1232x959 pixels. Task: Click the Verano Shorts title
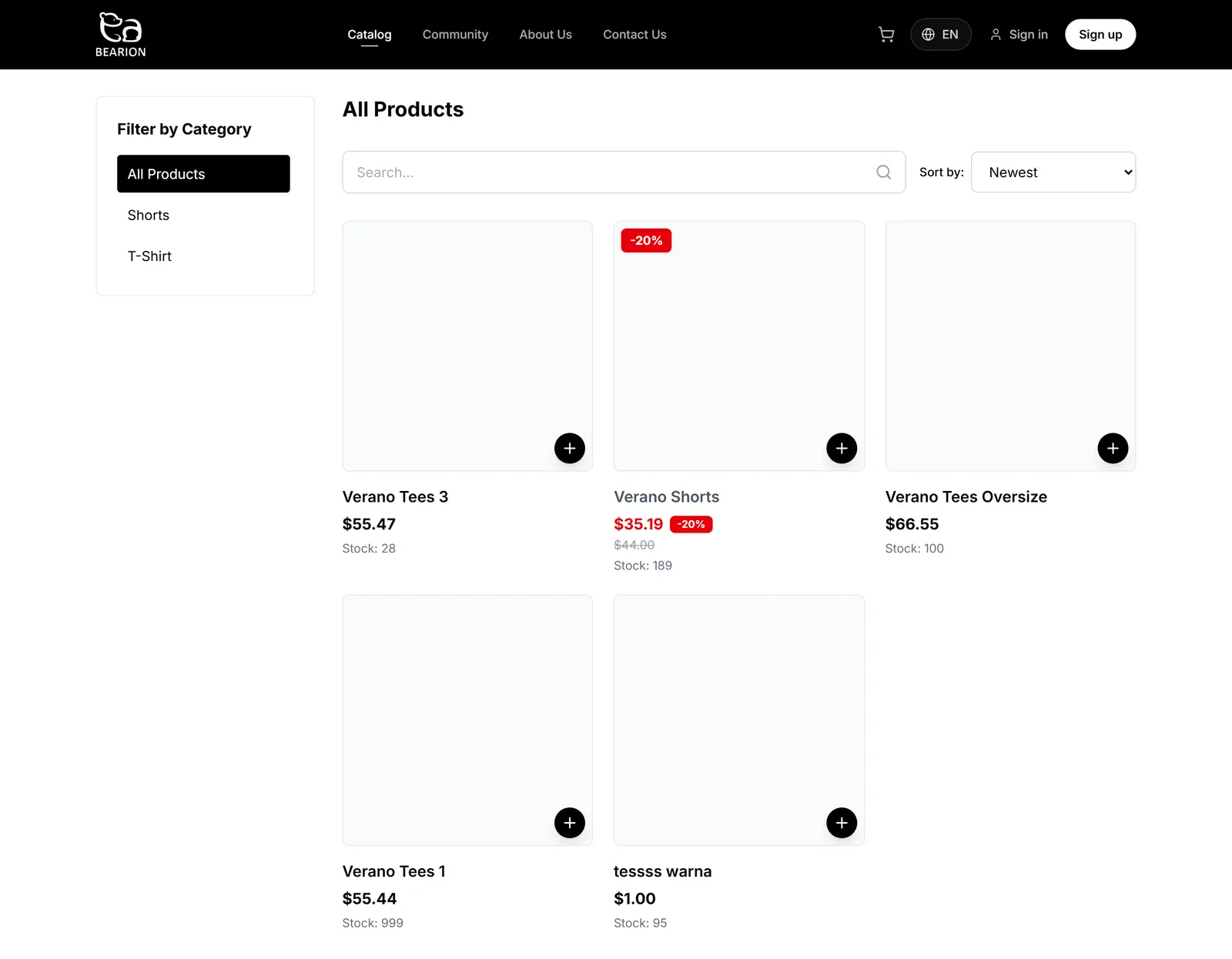point(666,497)
